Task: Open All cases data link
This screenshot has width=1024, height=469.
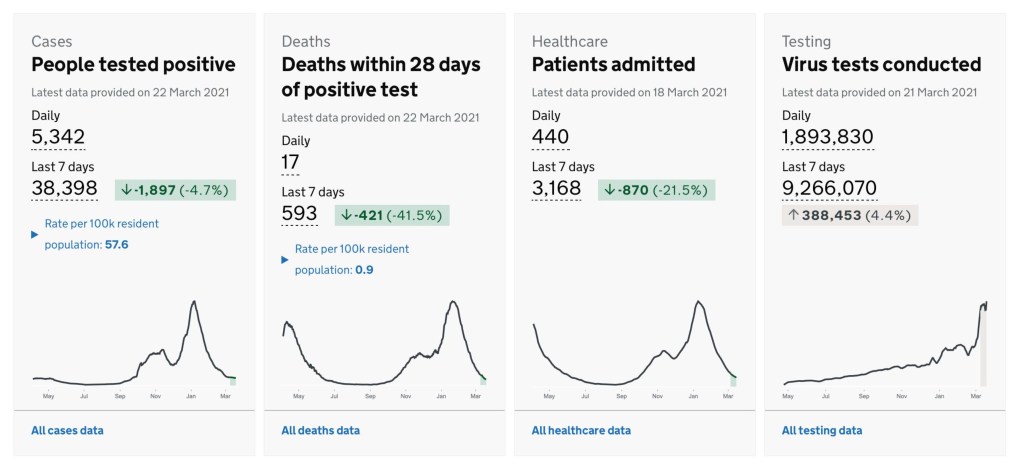Action: 67,431
